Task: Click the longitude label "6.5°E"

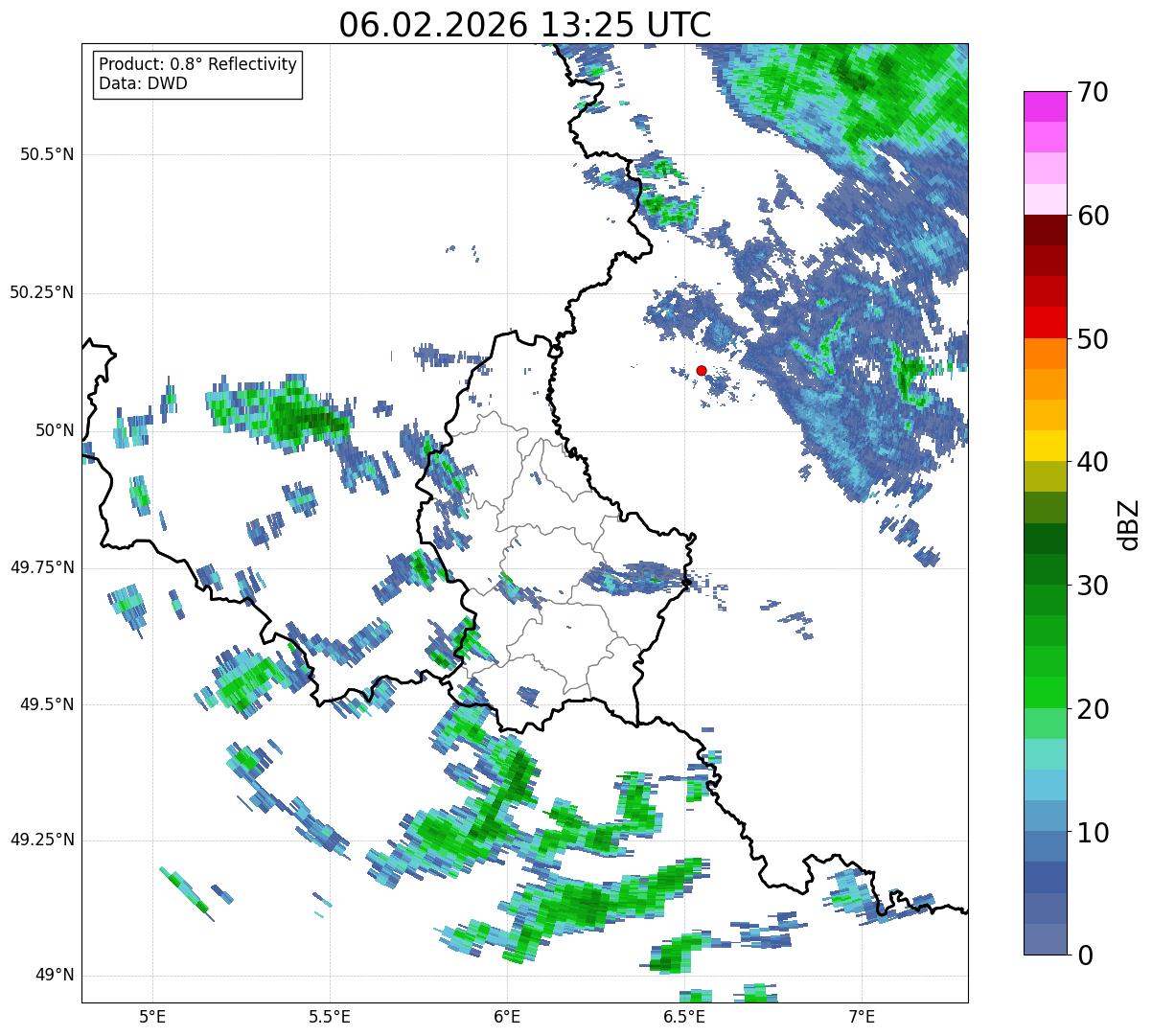Action: 684,1017
